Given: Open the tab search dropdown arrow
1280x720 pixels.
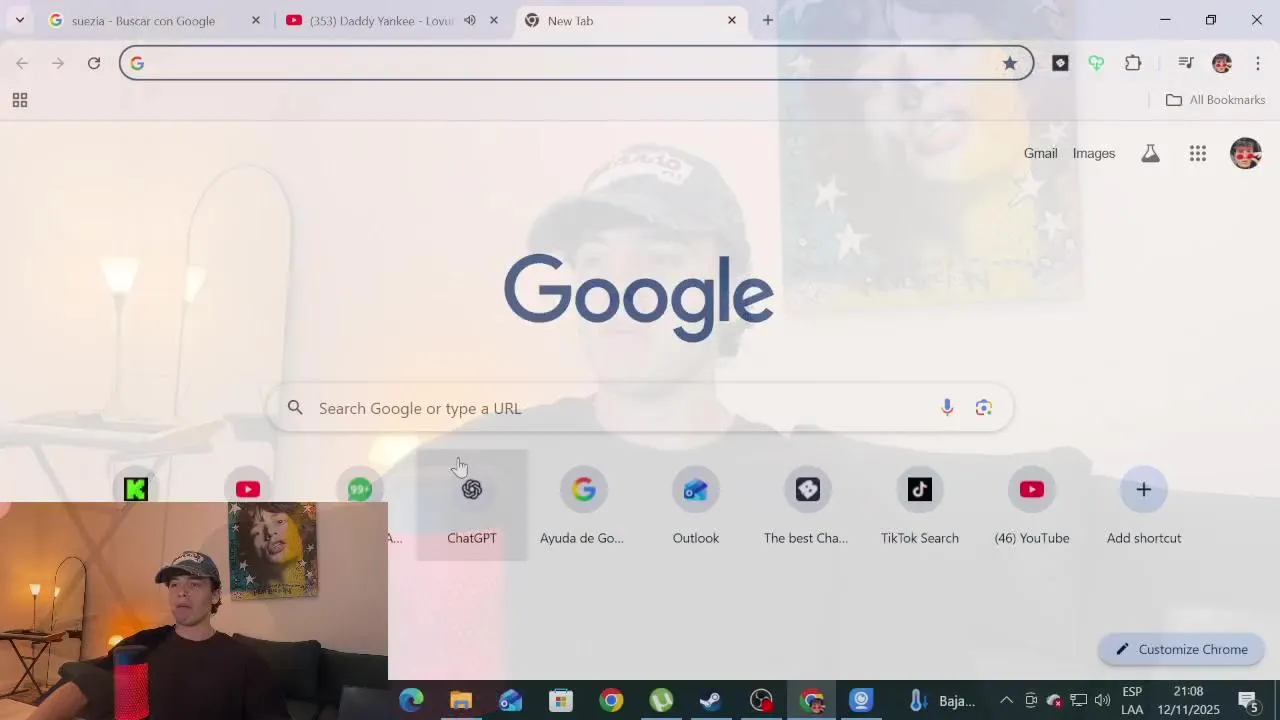Looking at the screenshot, I should pyautogui.click(x=20, y=20).
